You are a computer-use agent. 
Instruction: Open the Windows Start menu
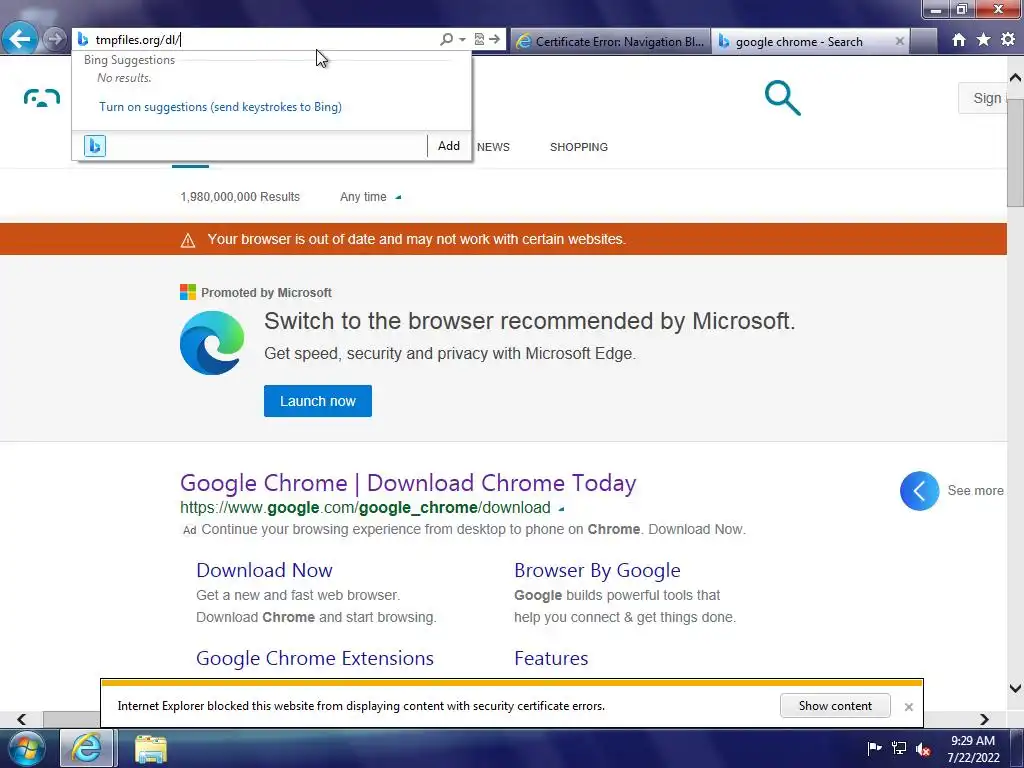[26, 748]
